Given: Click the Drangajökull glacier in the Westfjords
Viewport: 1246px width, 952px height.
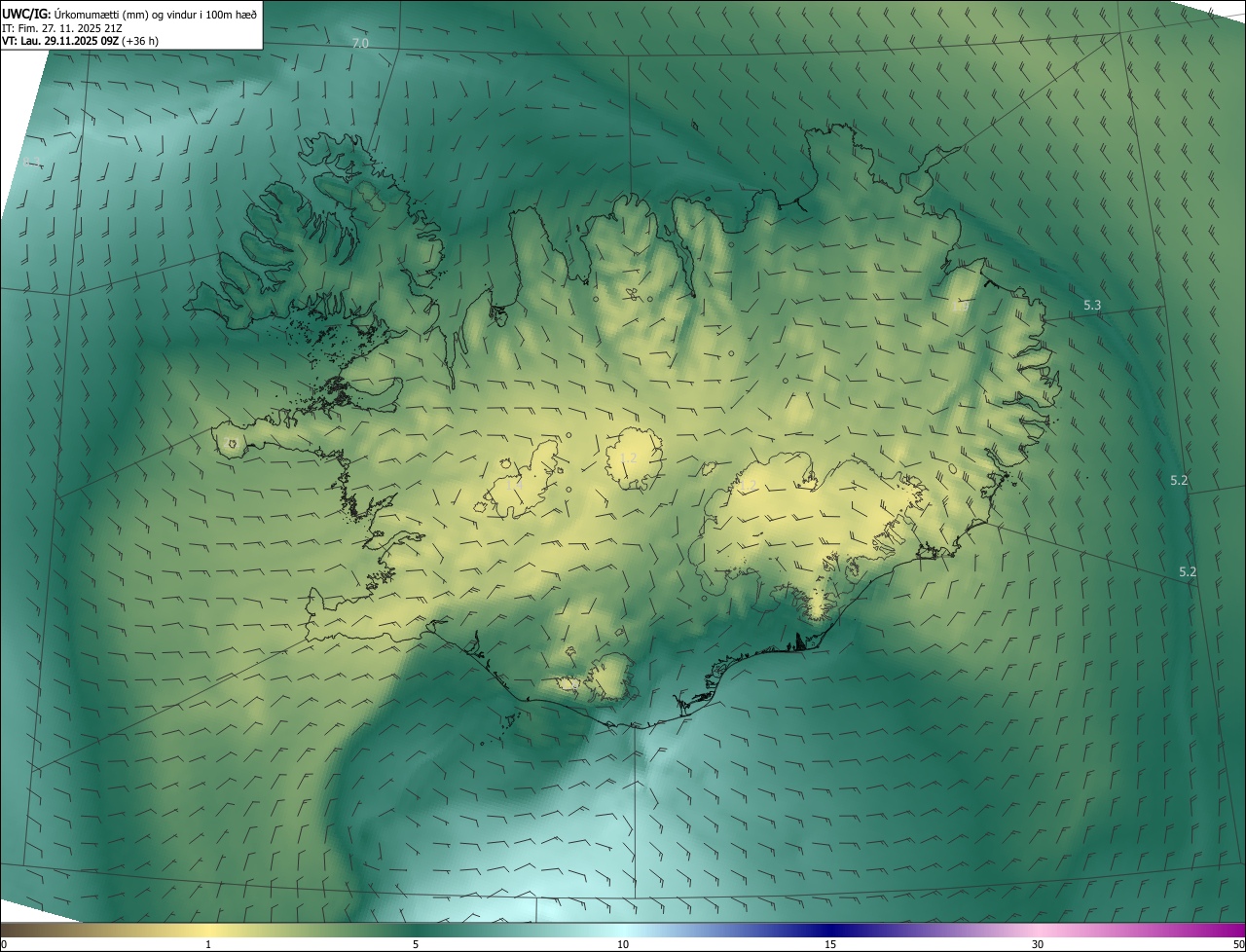Looking at the screenshot, I should [x=370, y=195].
